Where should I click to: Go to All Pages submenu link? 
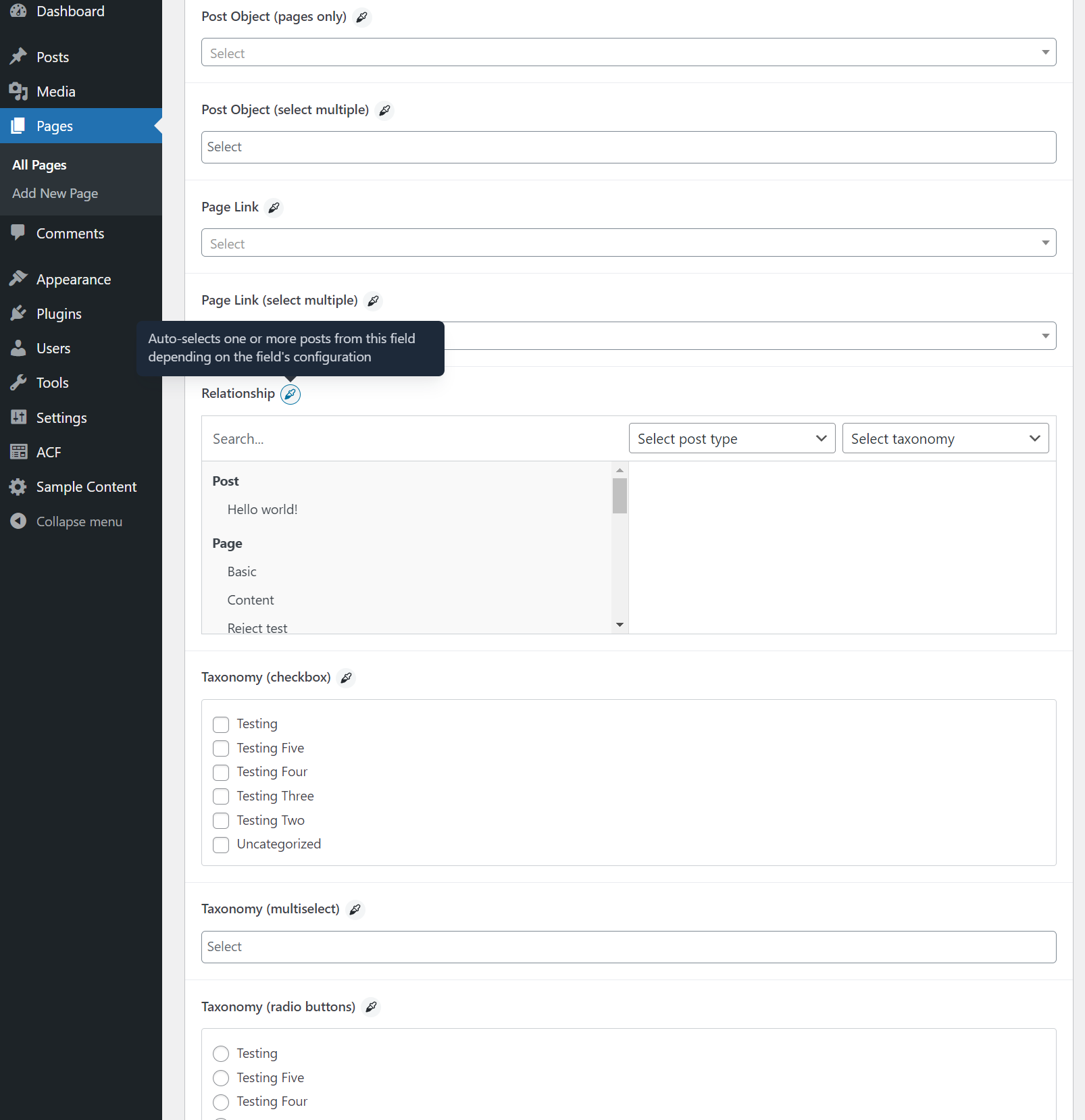[39, 165]
